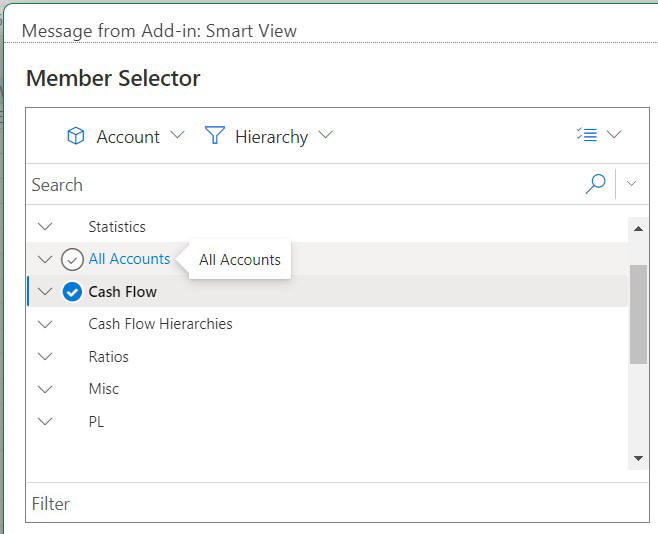The width and height of the screenshot is (658, 534).
Task: Click the Hierarchy filter funnel icon
Action: 214,136
